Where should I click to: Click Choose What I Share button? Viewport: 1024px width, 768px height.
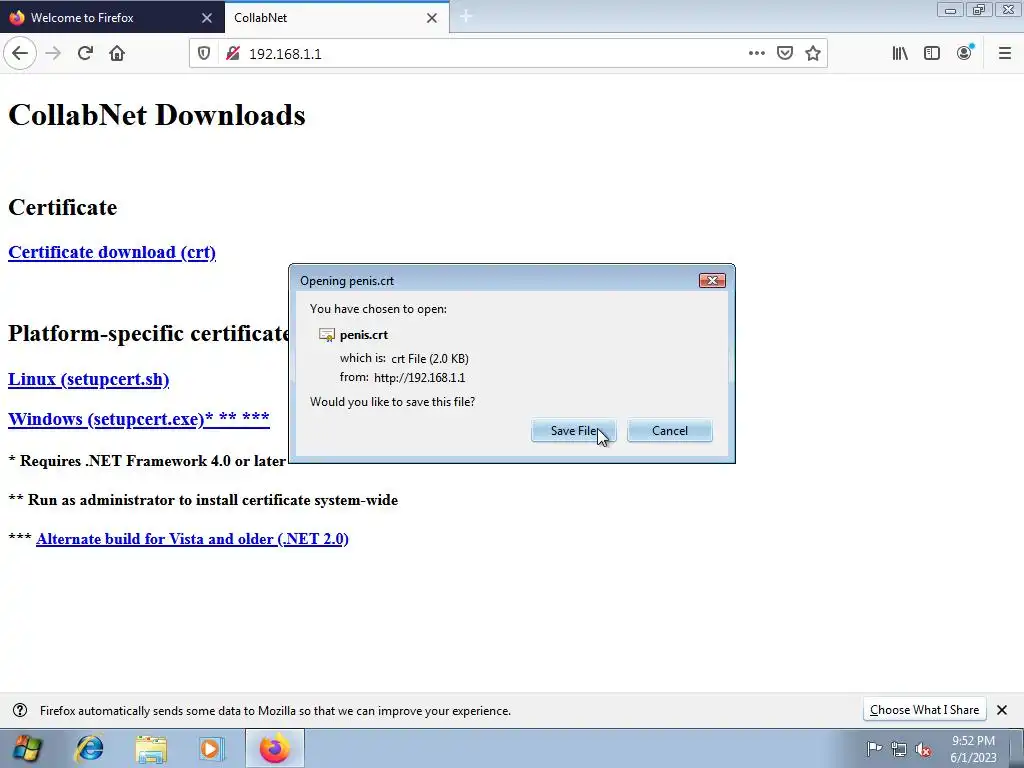click(x=924, y=710)
